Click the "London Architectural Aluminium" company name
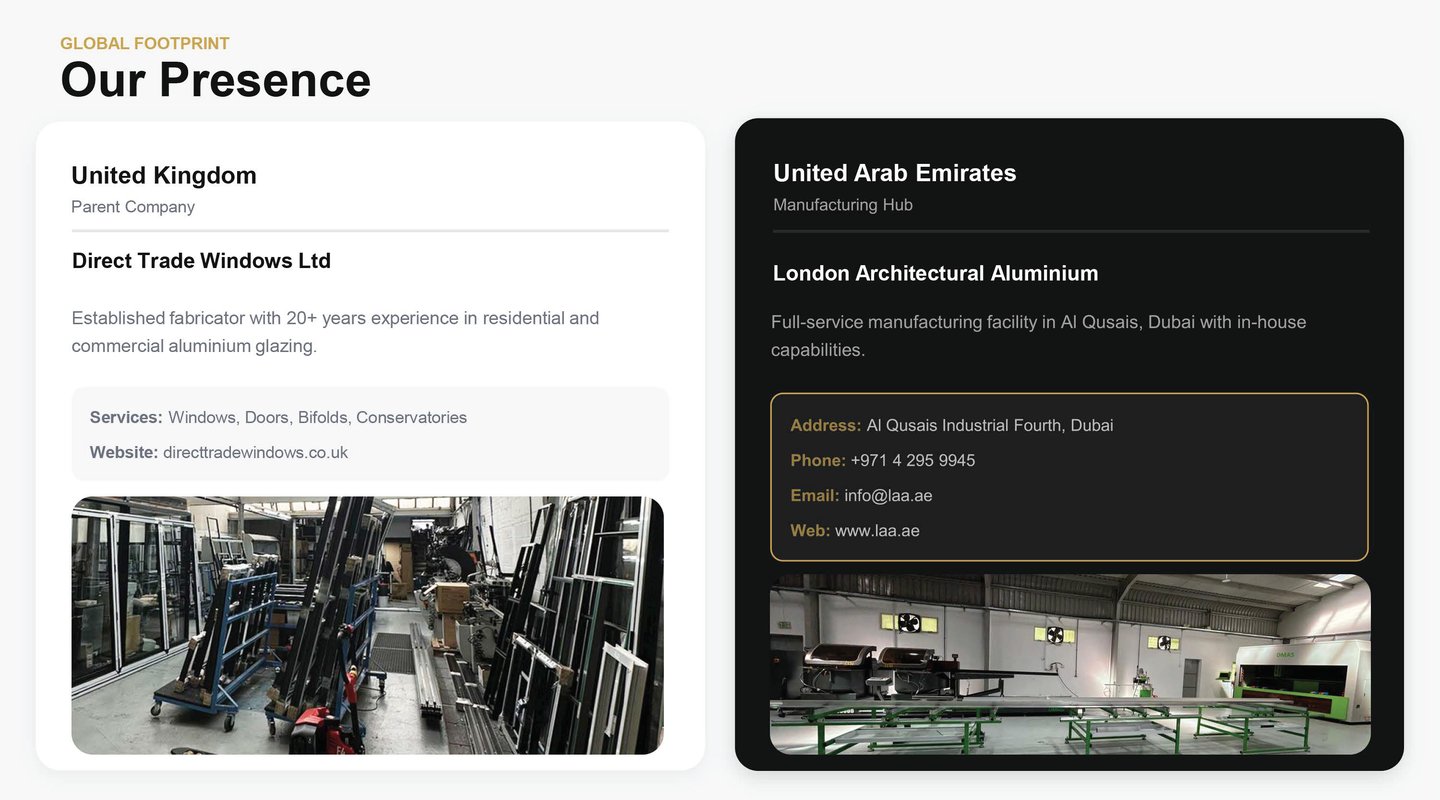This screenshot has height=800, width=1440. [935, 273]
